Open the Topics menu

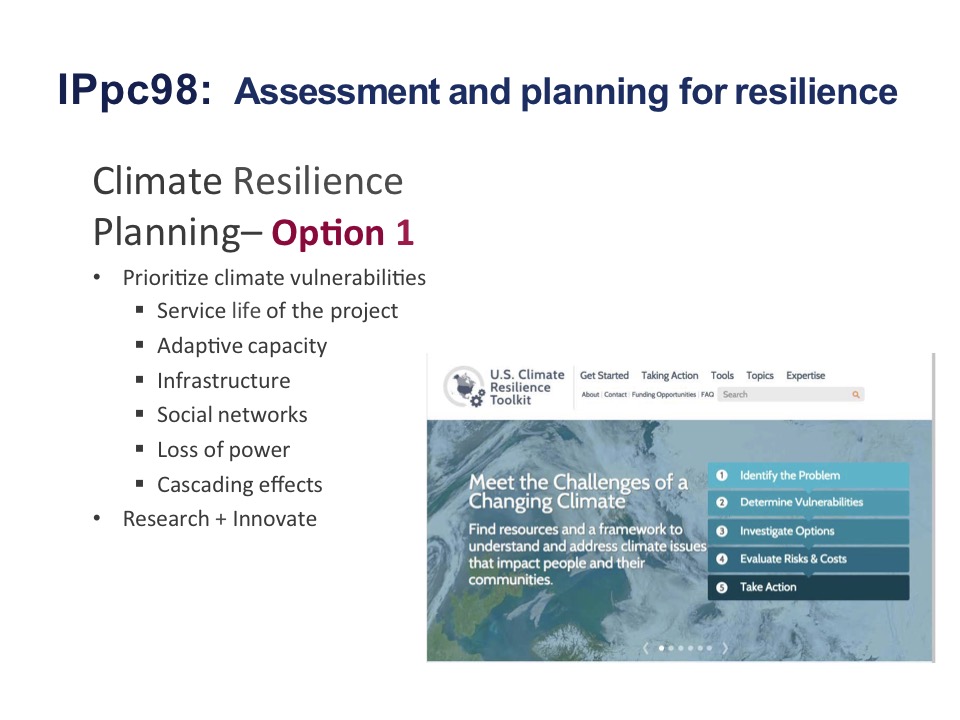pos(760,376)
